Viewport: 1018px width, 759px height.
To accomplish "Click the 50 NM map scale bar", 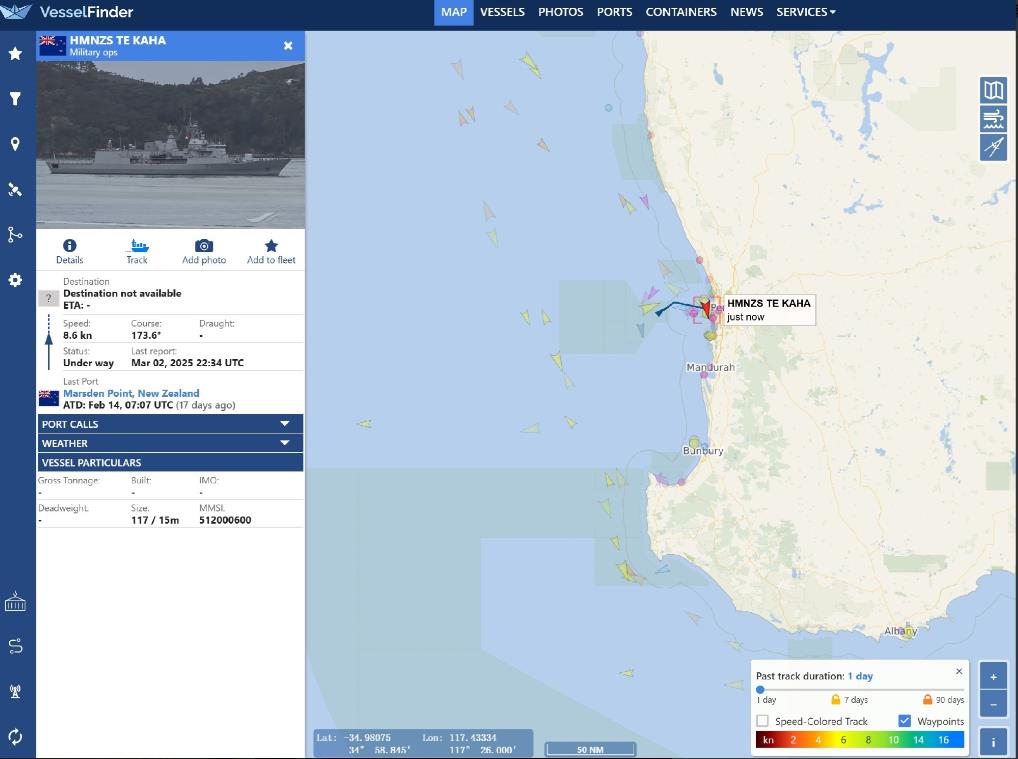I will pyautogui.click(x=590, y=749).
